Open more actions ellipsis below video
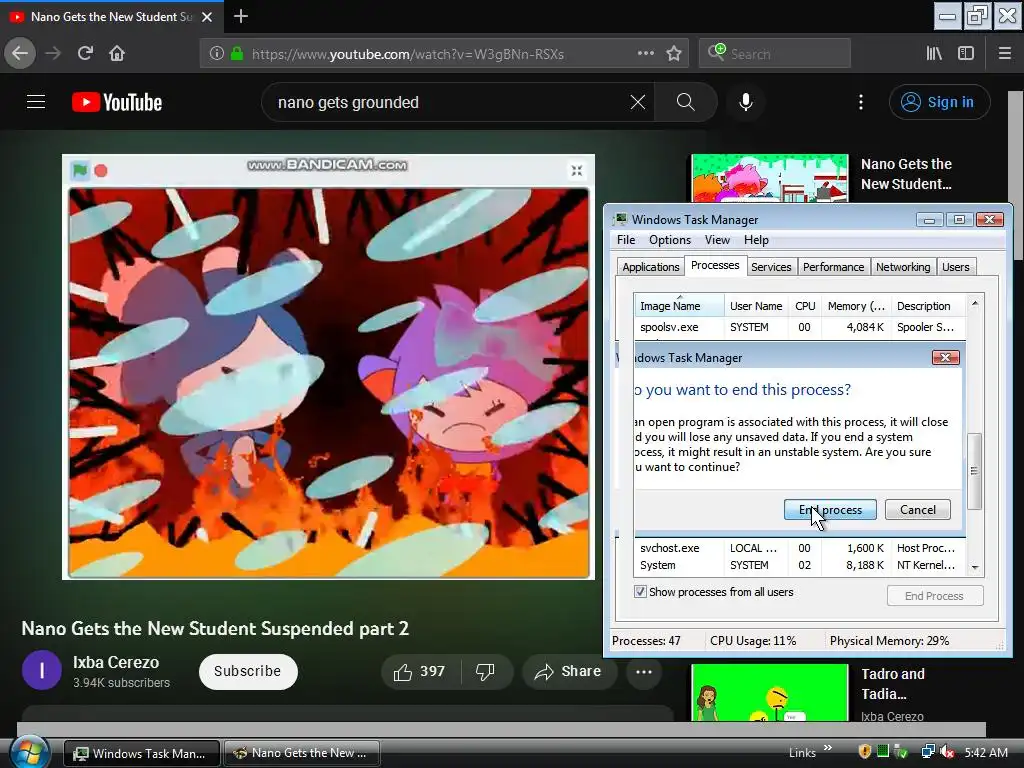 click(x=644, y=671)
